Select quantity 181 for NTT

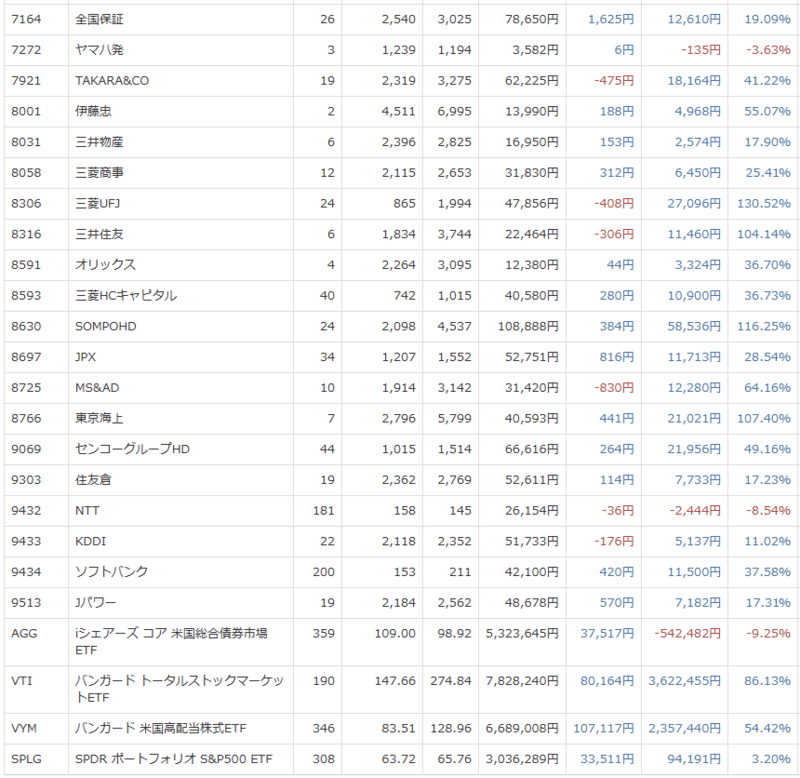tap(323, 511)
